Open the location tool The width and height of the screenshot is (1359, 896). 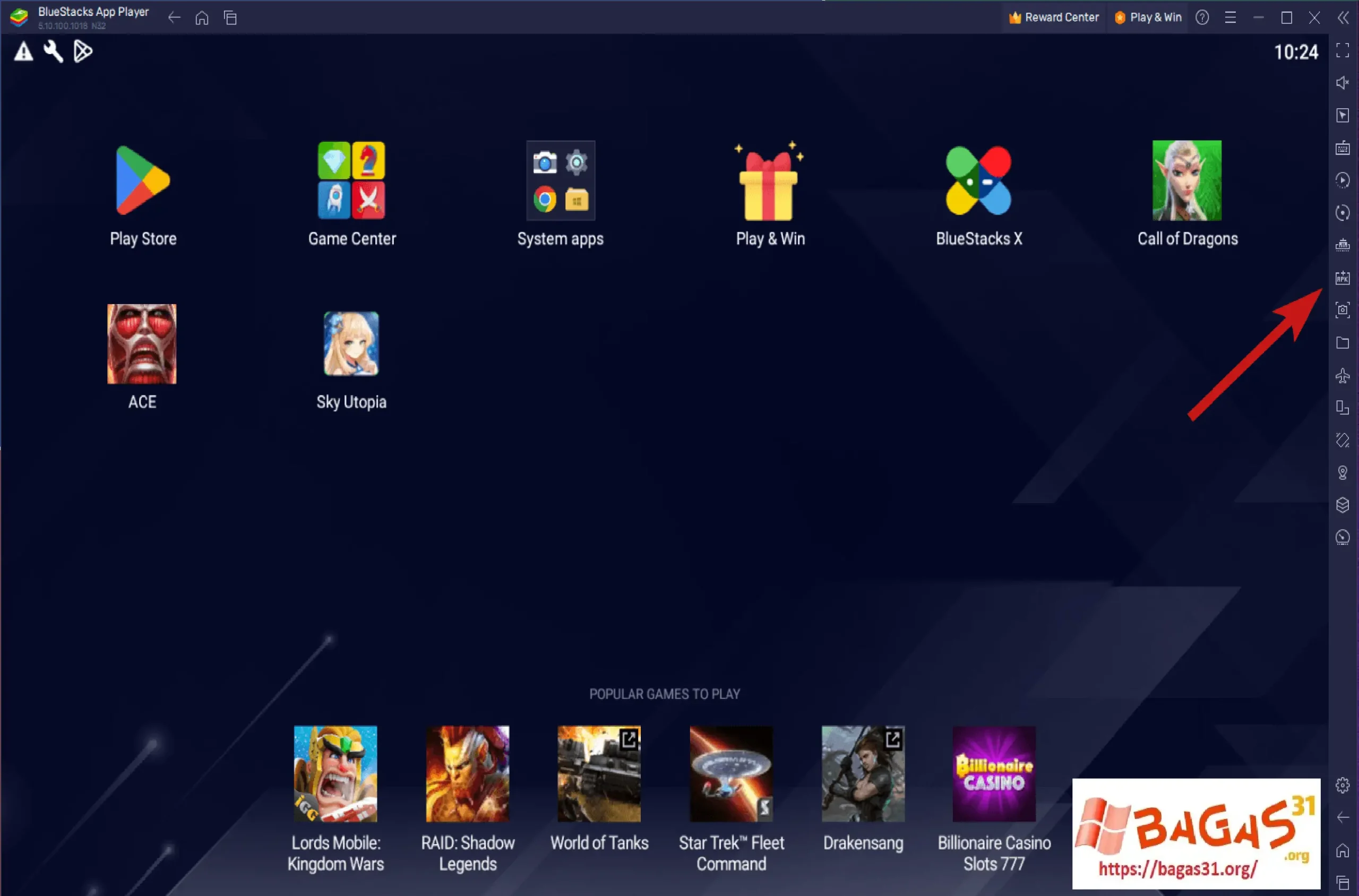1343,472
